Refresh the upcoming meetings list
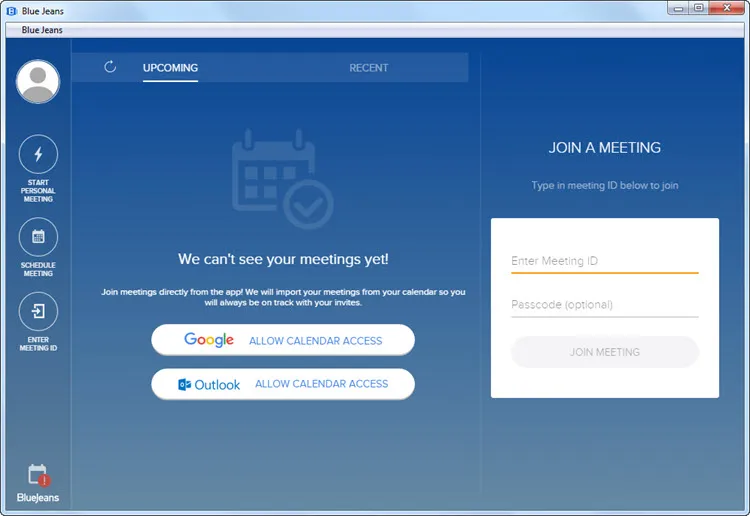This screenshot has width=750, height=516. 110,67
